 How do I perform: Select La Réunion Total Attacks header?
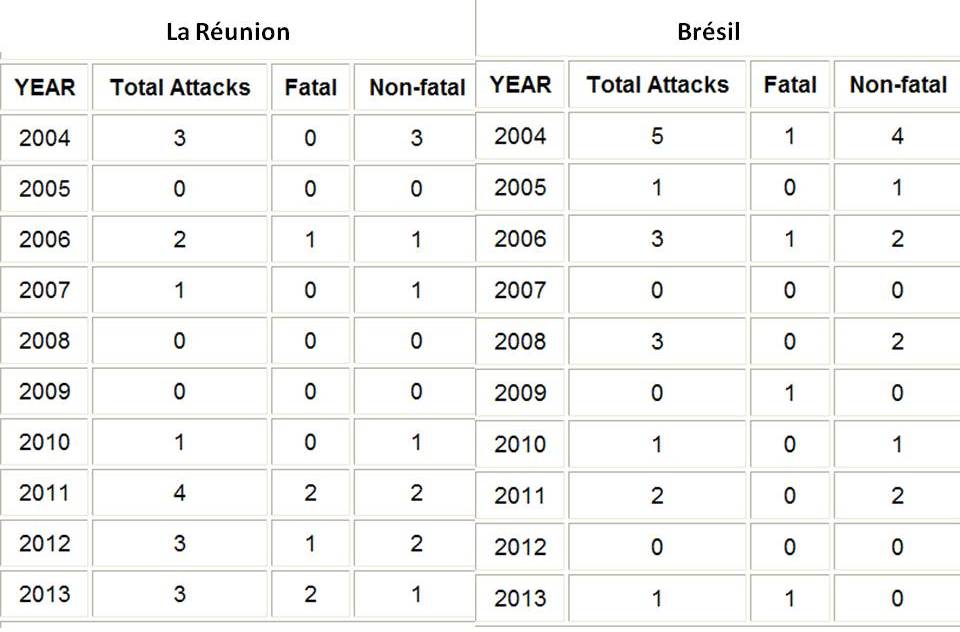click(180, 87)
